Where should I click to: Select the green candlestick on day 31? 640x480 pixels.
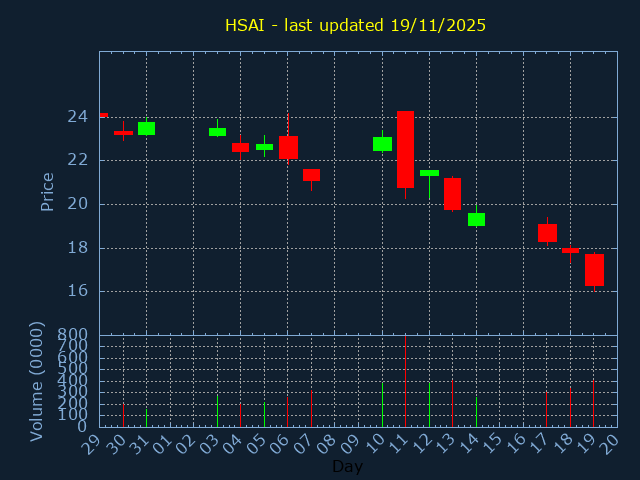[146, 128]
